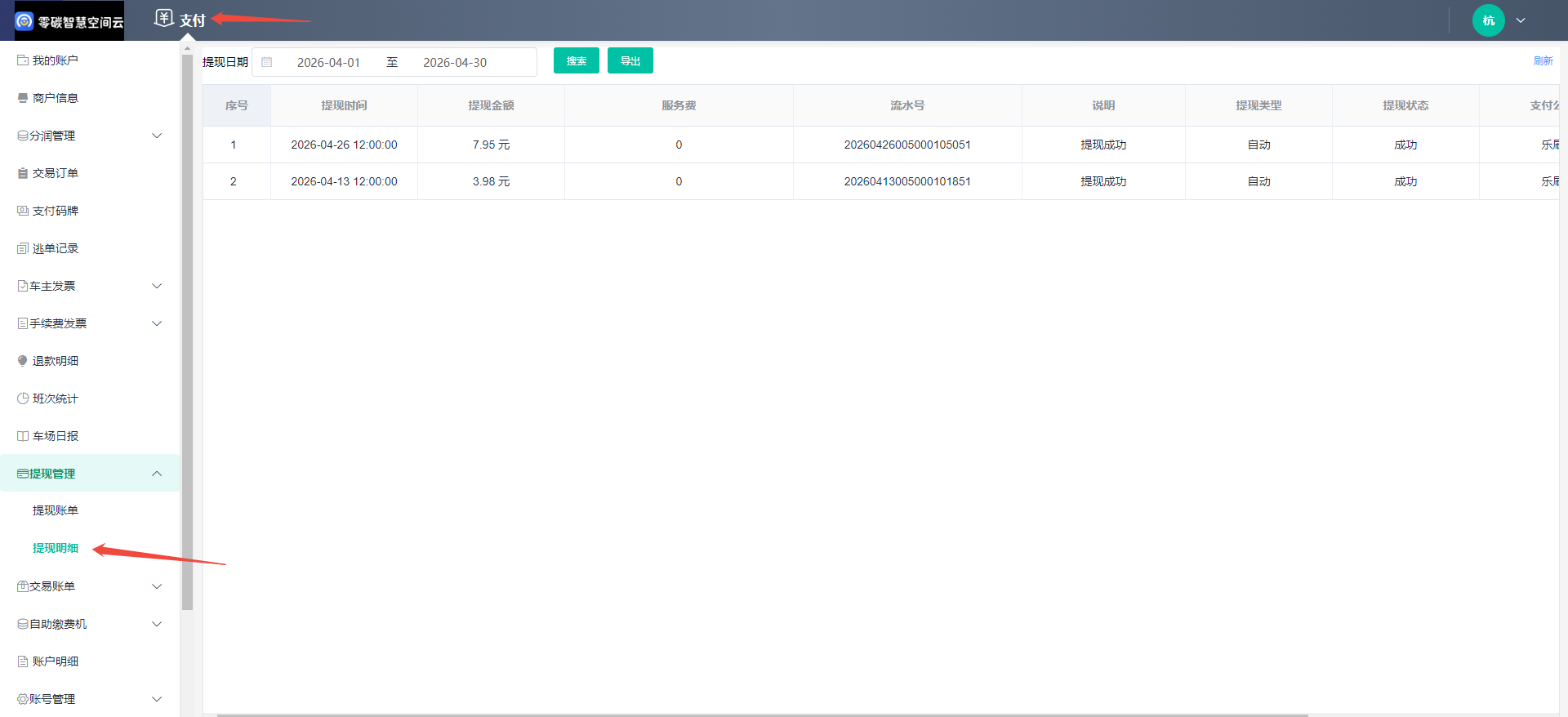Image resolution: width=1568 pixels, height=717 pixels.
Task: Click the 分润管理 icon in sidebar
Action: [x=23, y=136]
